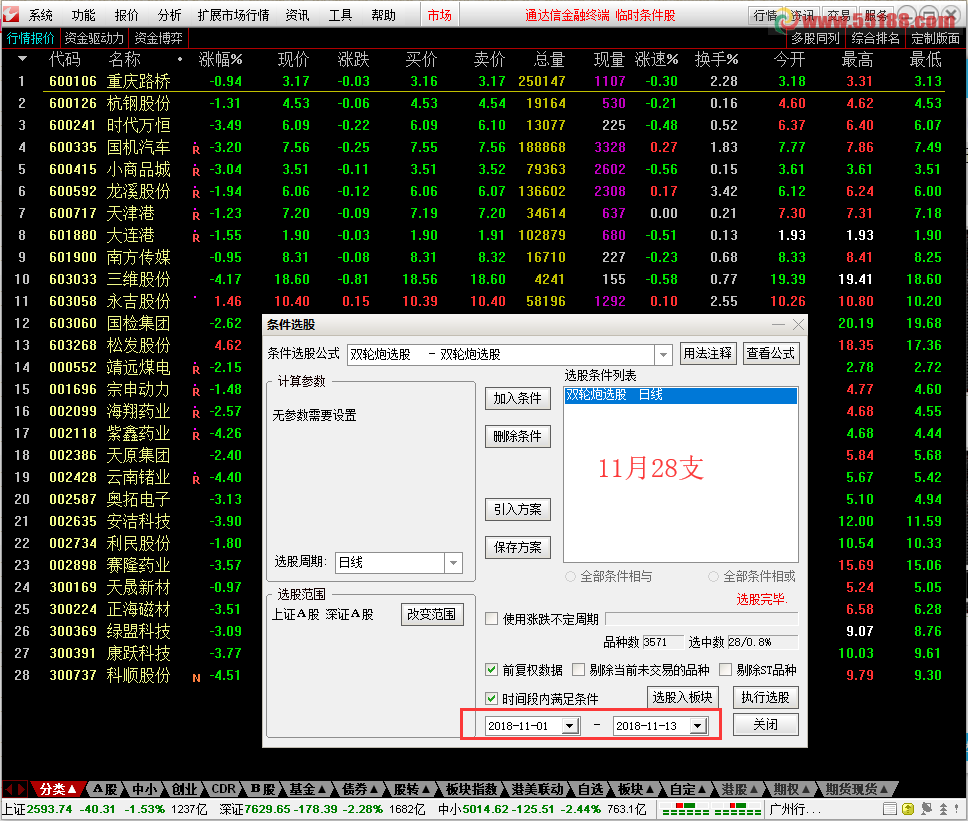Click the 查看公式 button
The width and height of the screenshot is (968, 821).
point(771,354)
